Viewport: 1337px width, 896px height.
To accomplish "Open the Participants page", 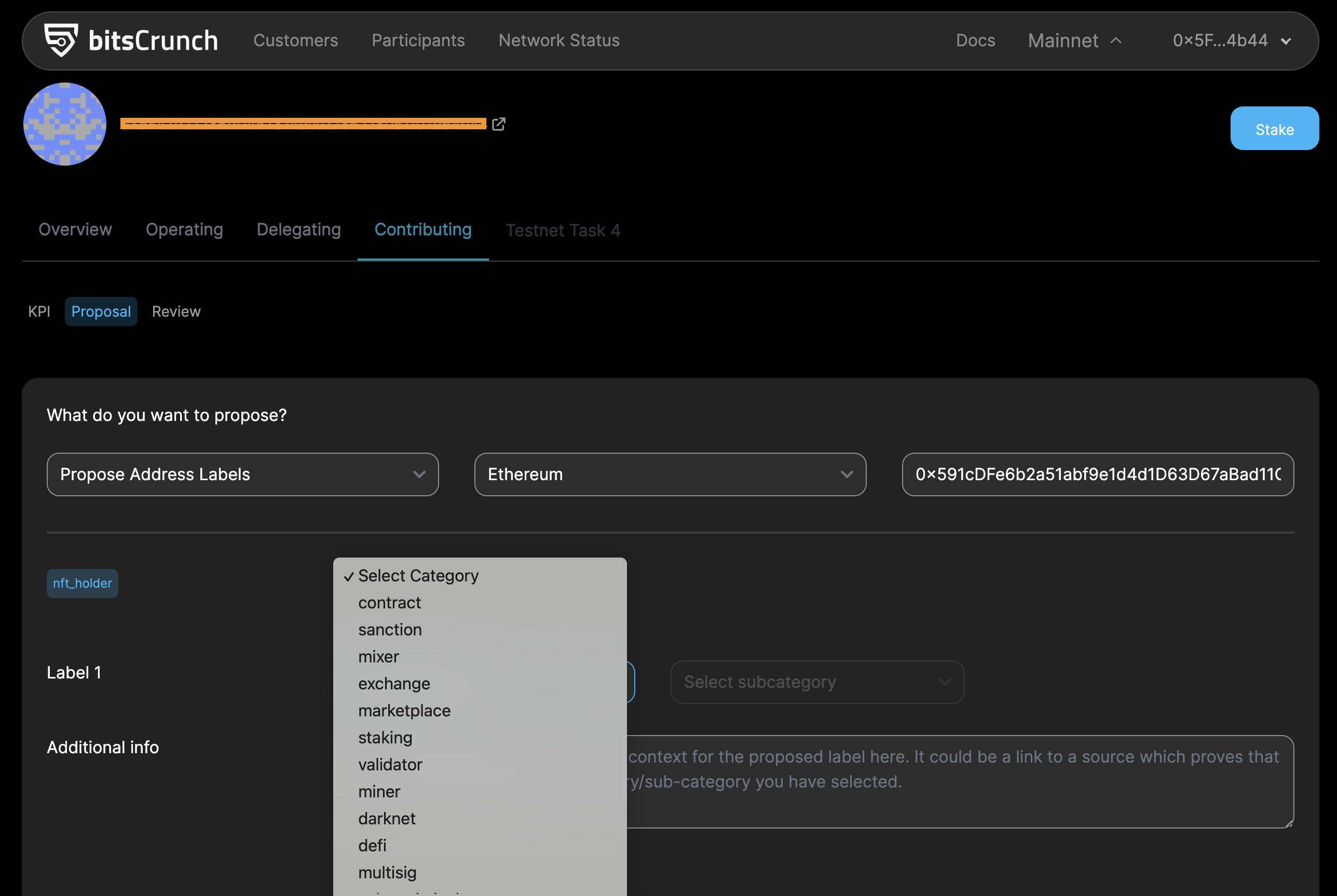I will (x=418, y=40).
